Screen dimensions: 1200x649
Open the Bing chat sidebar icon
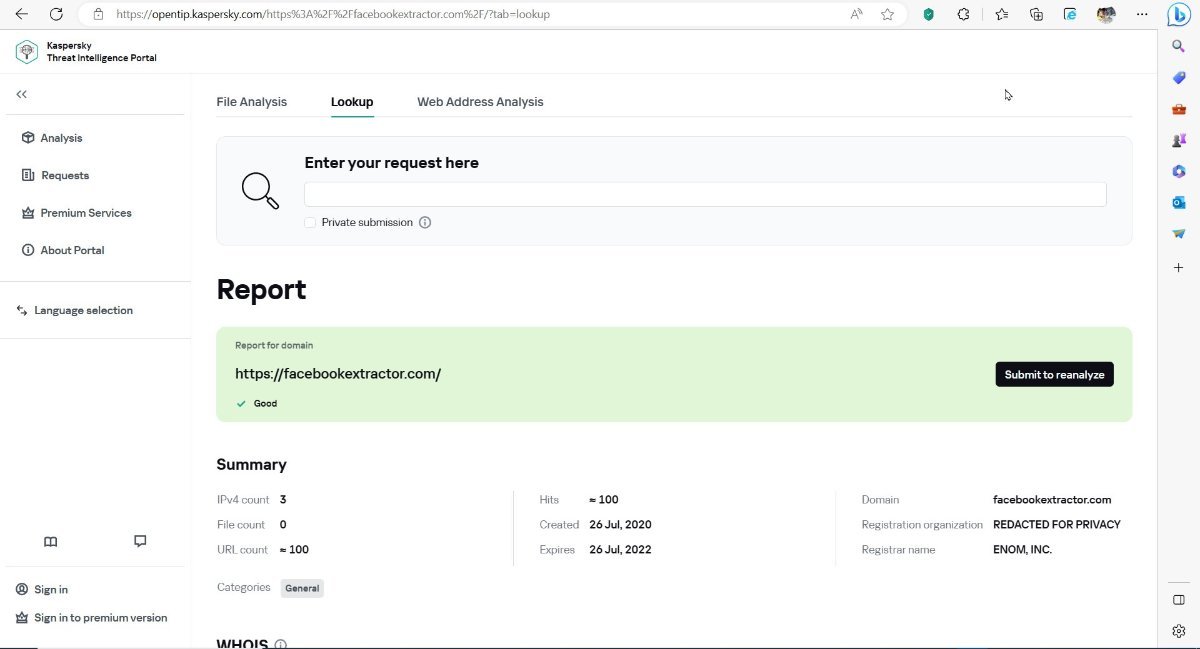(x=1179, y=14)
